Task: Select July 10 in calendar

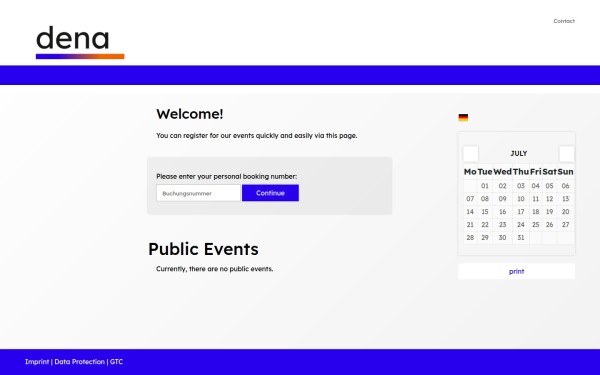Action: [x=521, y=199]
